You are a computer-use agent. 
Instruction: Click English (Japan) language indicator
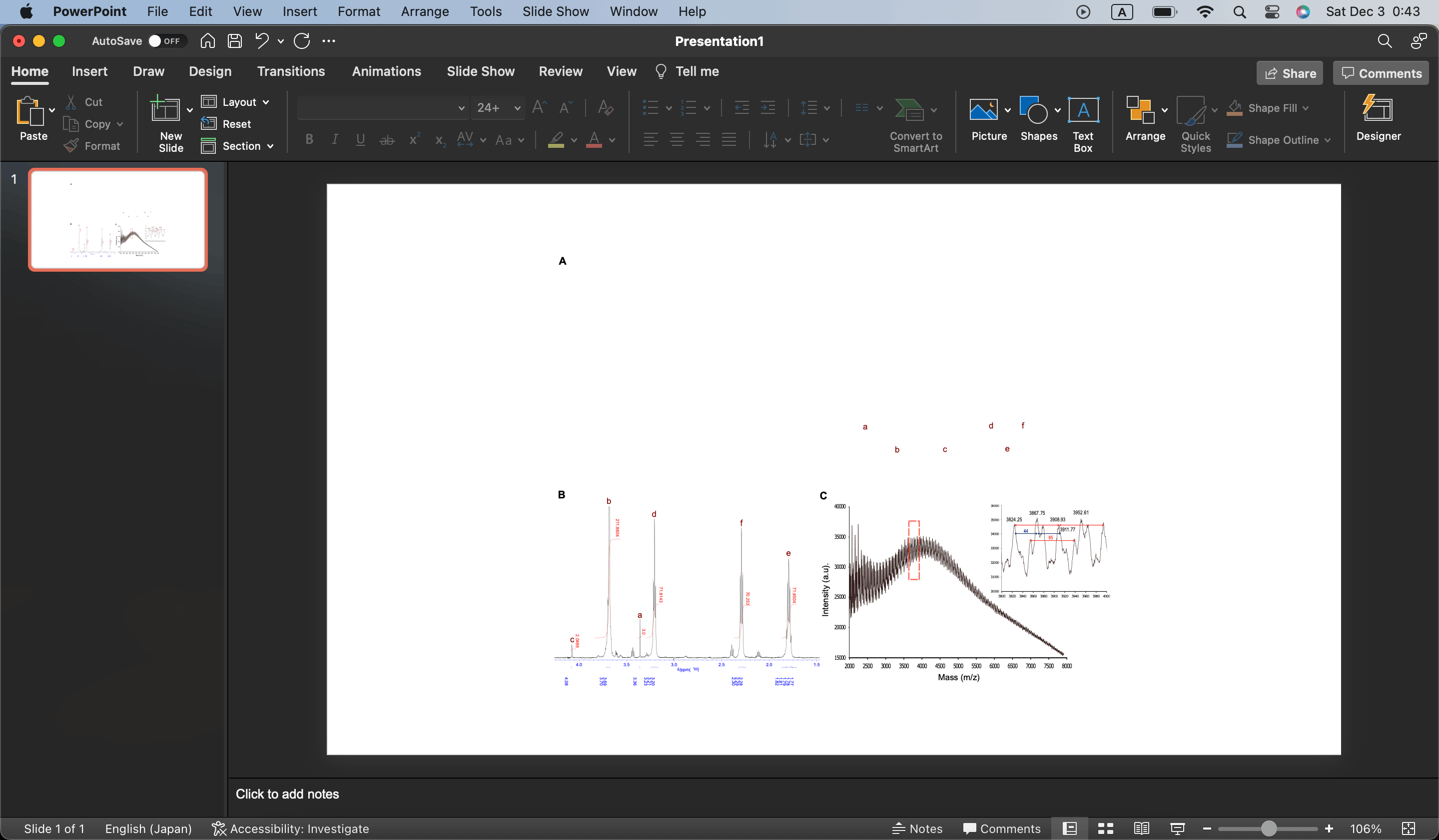tap(148, 829)
